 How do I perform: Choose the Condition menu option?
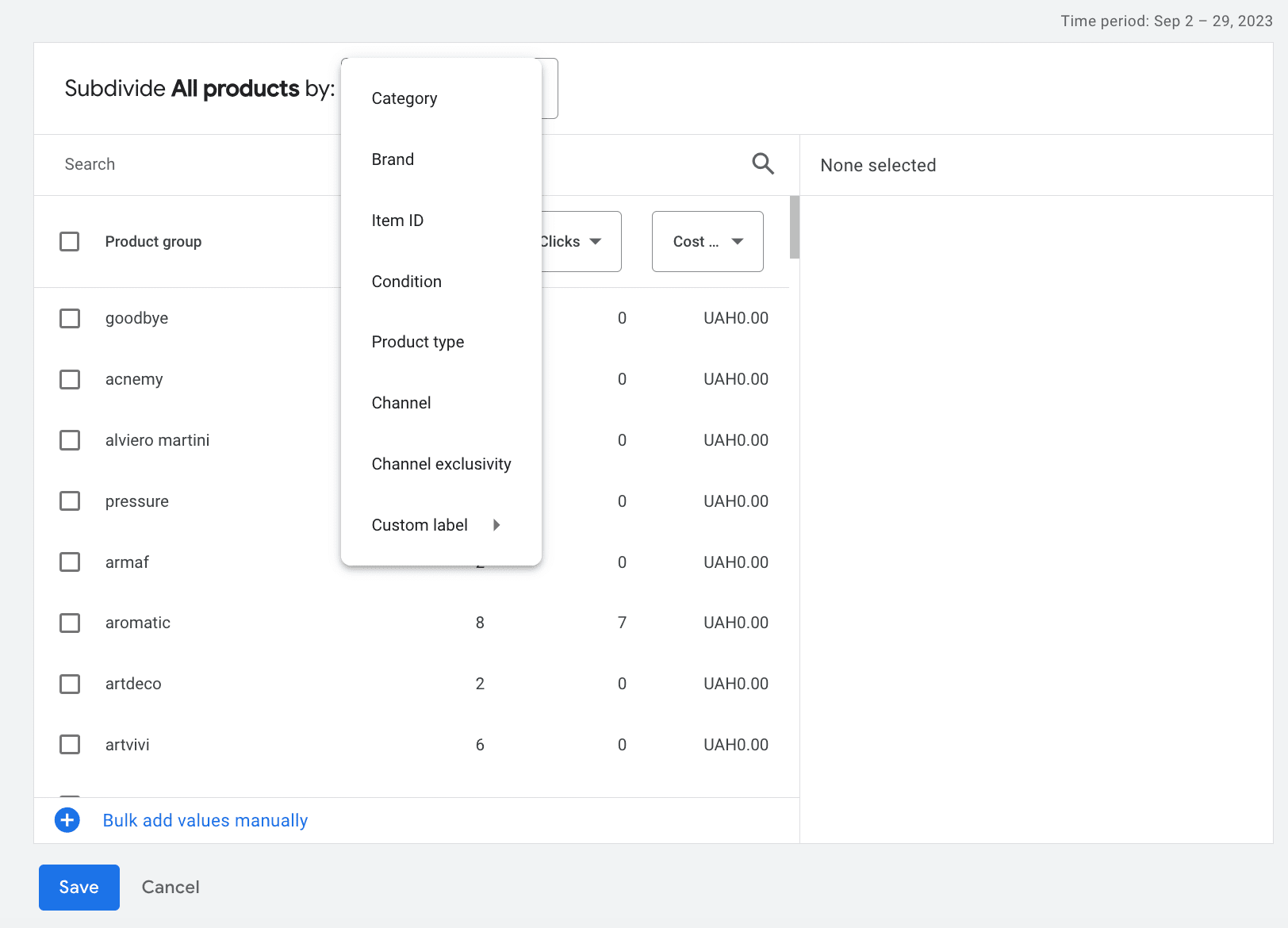click(x=406, y=282)
